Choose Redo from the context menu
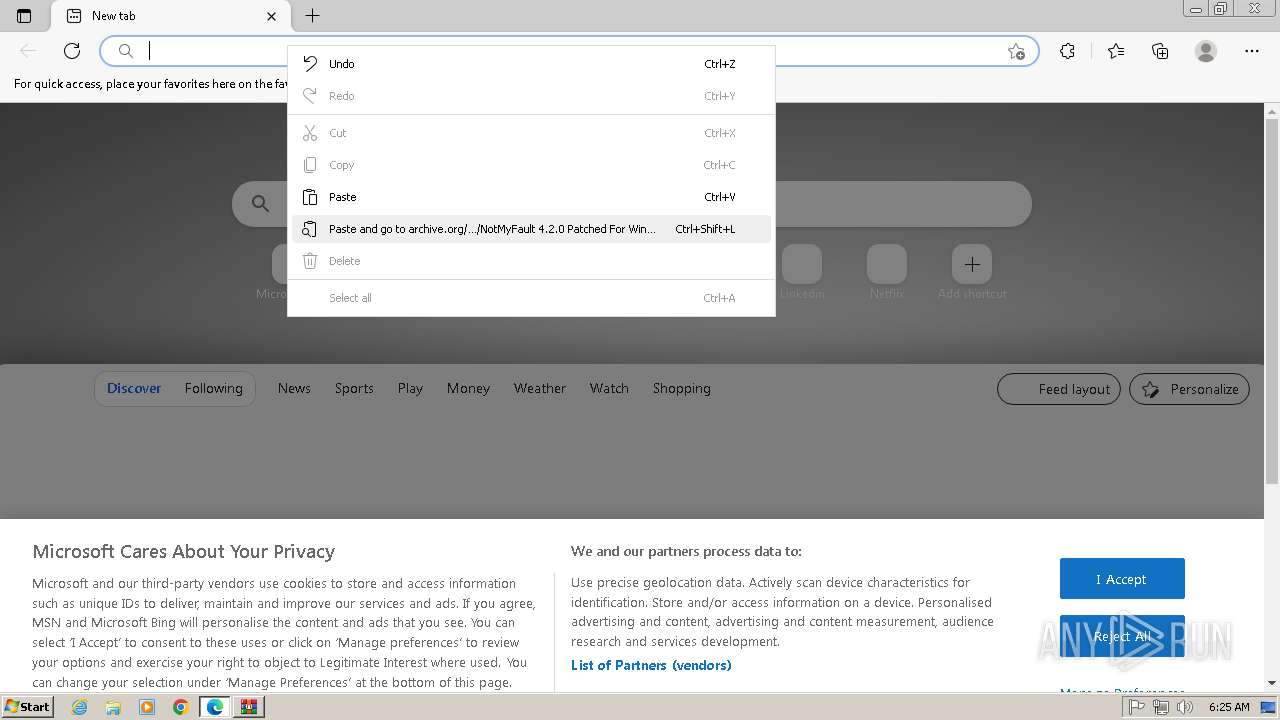This screenshot has width=1280, height=720. click(531, 96)
